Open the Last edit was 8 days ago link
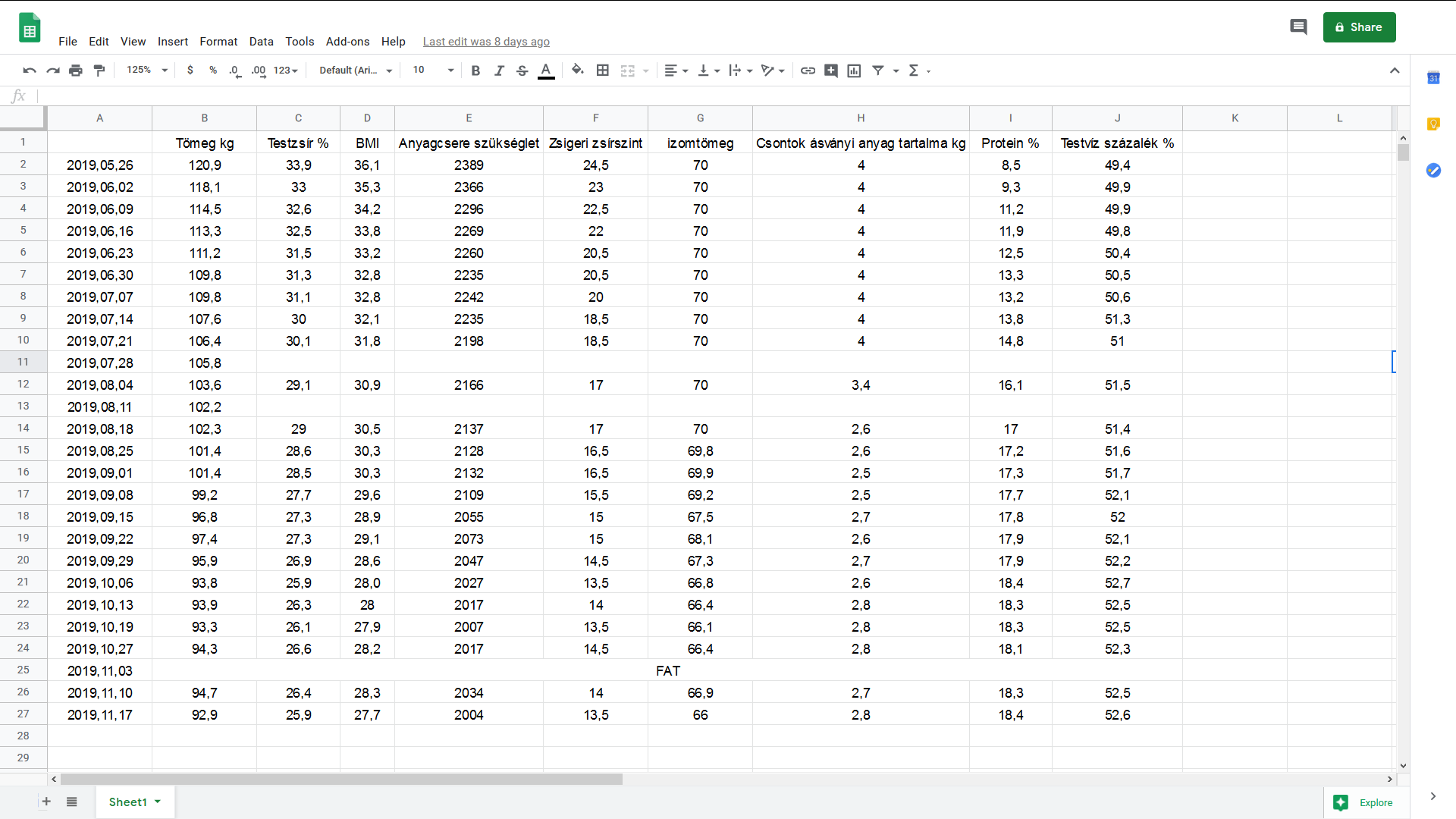The height and width of the screenshot is (819, 1456). click(x=486, y=42)
